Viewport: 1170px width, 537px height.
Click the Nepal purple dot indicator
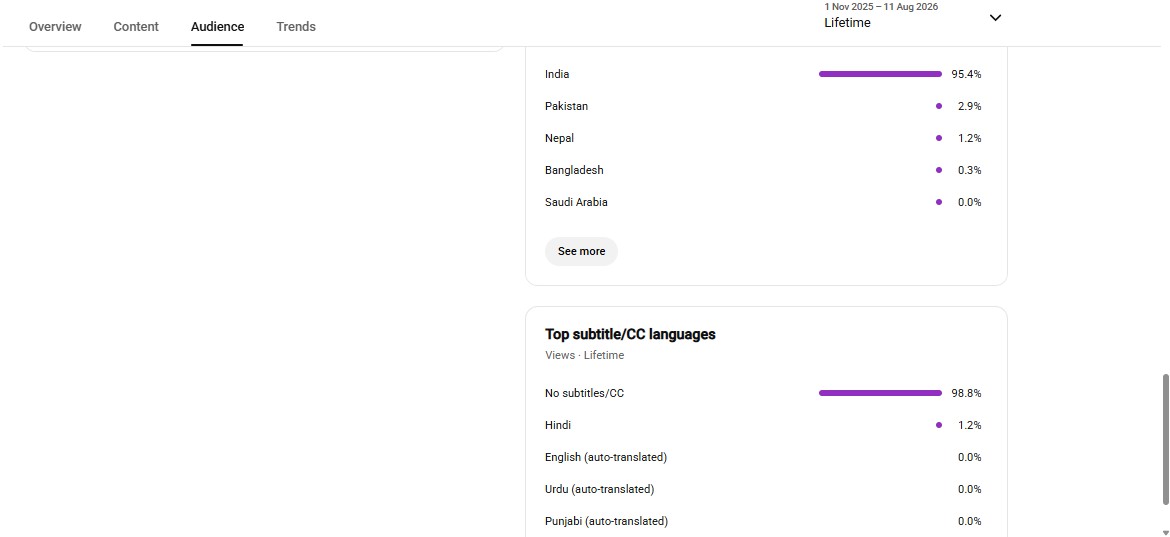pos(939,138)
